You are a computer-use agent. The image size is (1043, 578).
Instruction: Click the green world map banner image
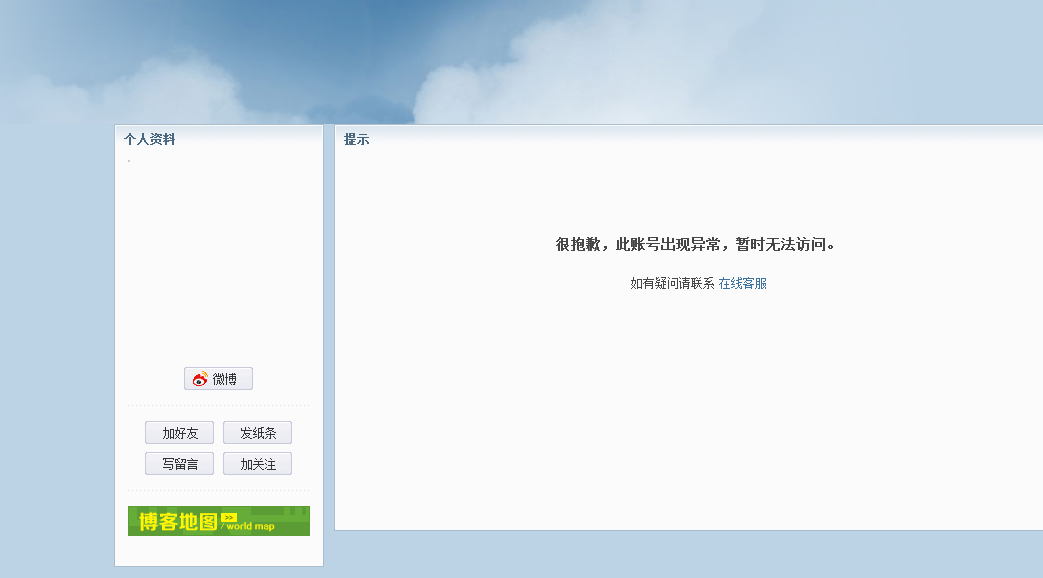218,521
